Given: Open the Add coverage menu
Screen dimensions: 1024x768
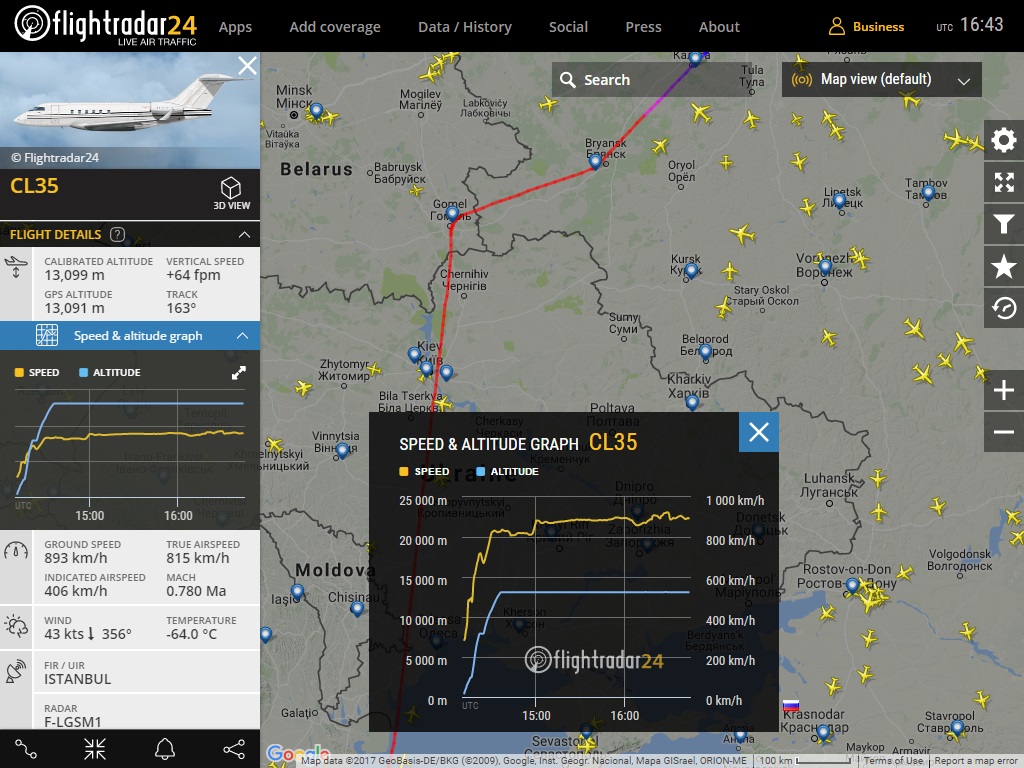Looking at the screenshot, I should [x=334, y=27].
